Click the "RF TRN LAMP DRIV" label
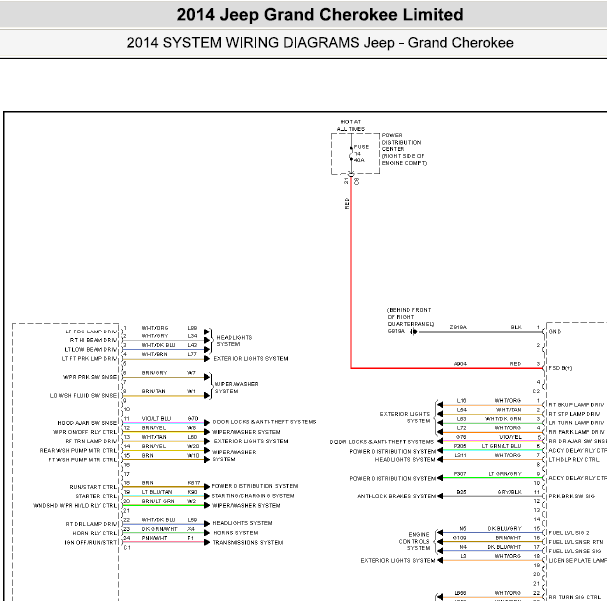The height and width of the screenshot is (601, 607). click(91, 441)
